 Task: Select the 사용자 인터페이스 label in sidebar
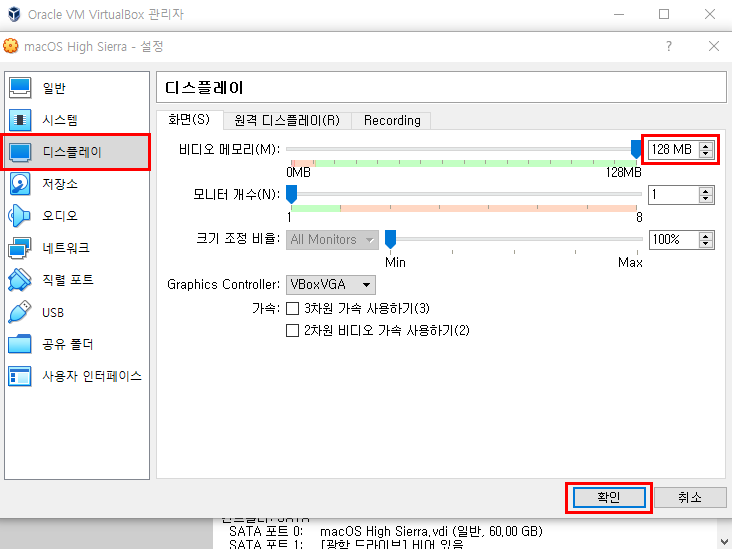click(x=92, y=376)
